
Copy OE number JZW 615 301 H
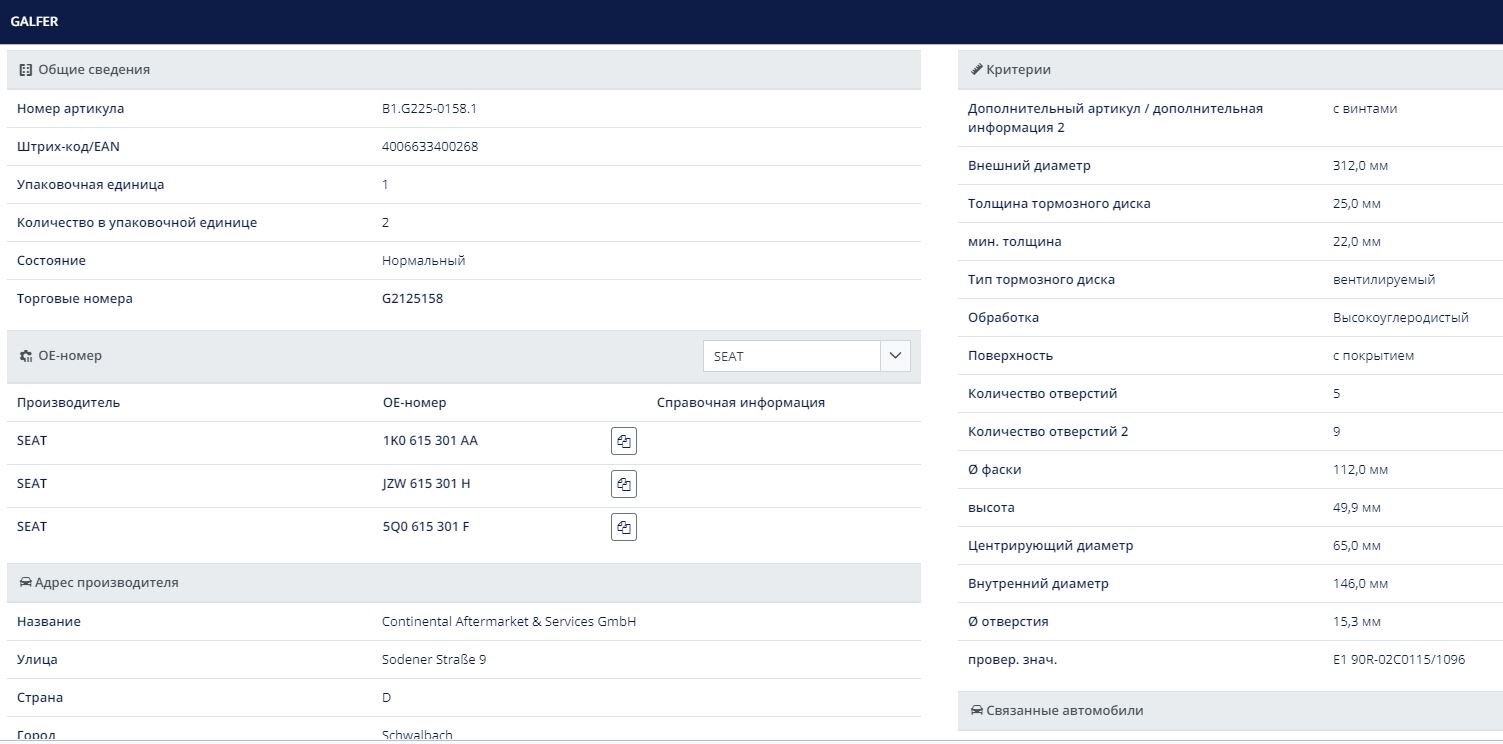pyautogui.click(x=624, y=484)
